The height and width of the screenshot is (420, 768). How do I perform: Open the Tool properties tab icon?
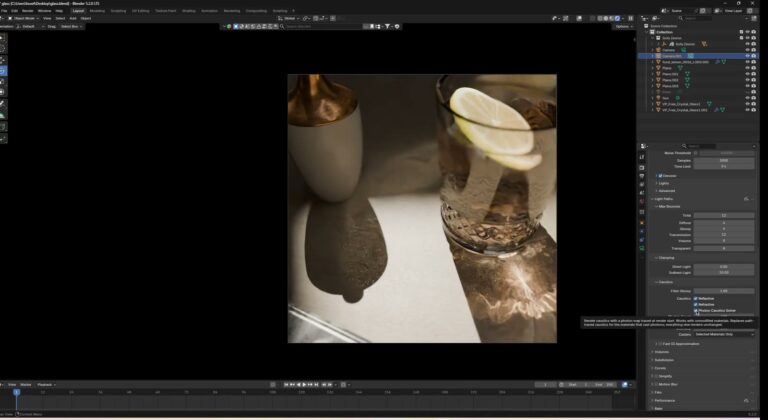[x=642, y=157]
